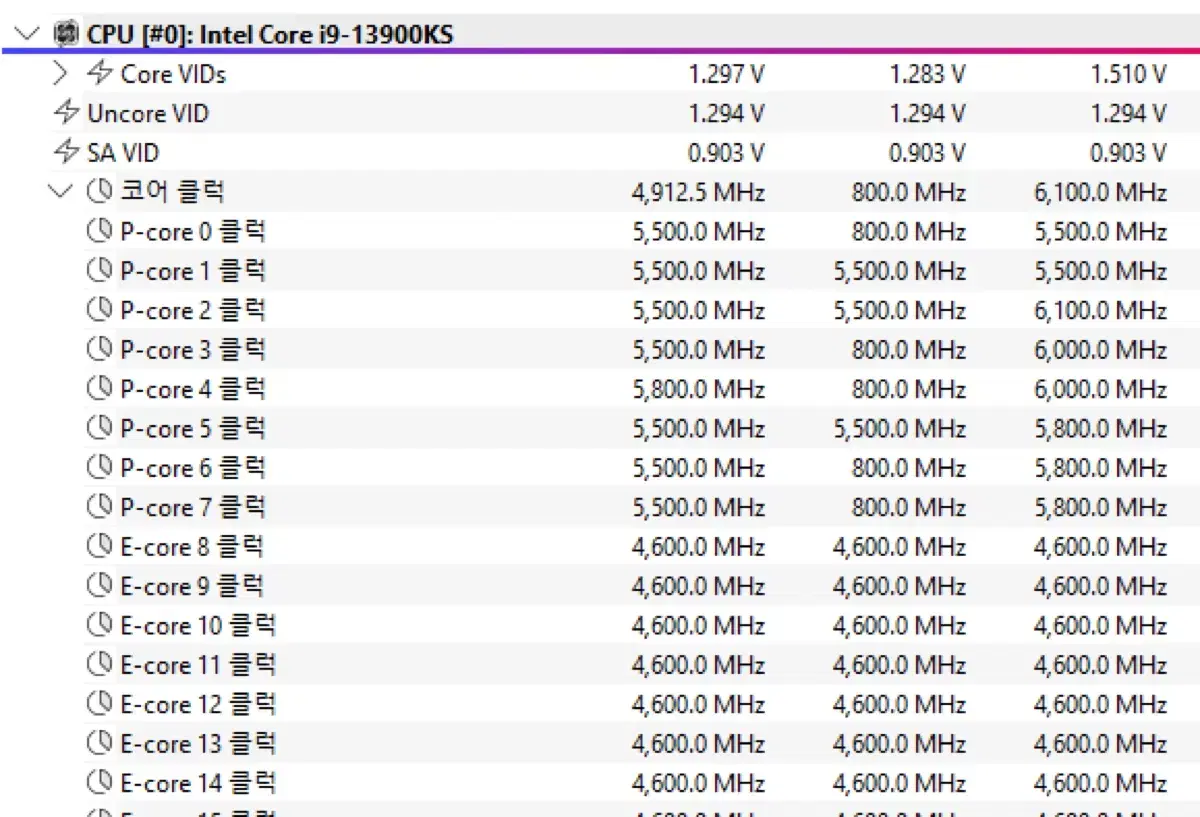The height and width of the screenshot is (817, 1200).
Task: Click the clock icon beside 코어 클럭
Action: click(x=100, y=191)
